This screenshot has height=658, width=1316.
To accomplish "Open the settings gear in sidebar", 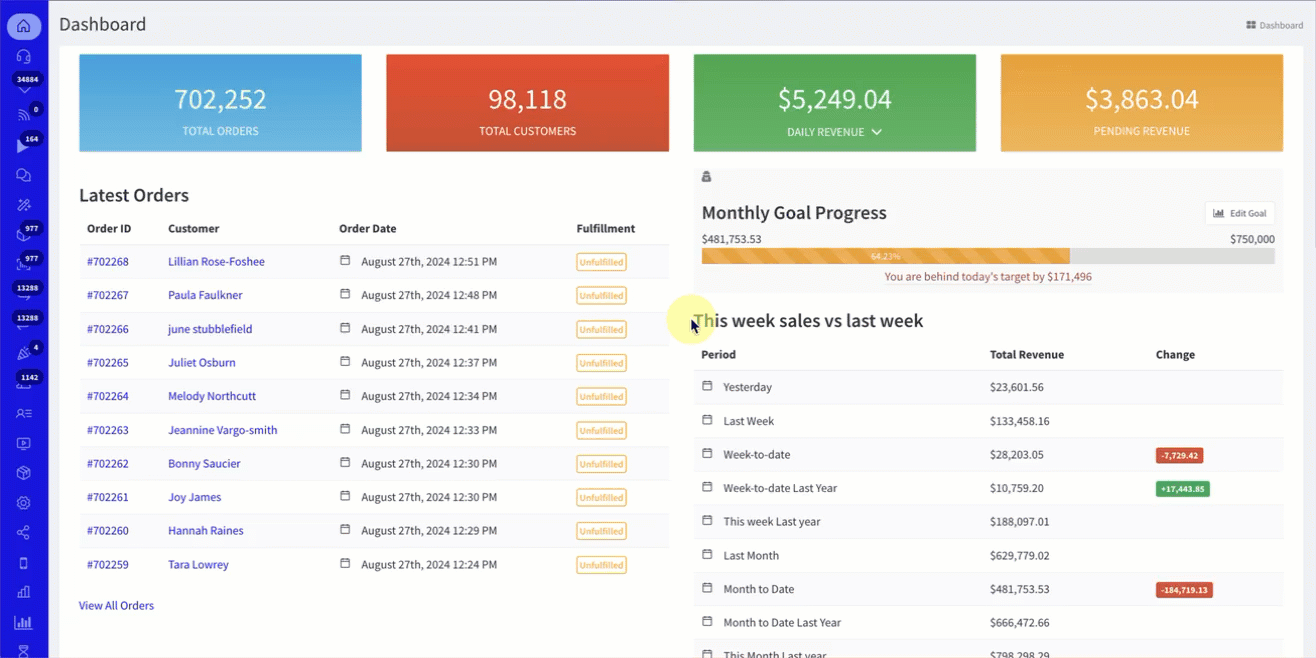I will tap(23, 503).
